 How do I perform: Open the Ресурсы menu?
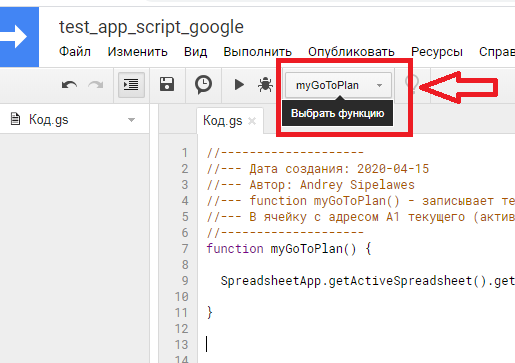point(437,52)
